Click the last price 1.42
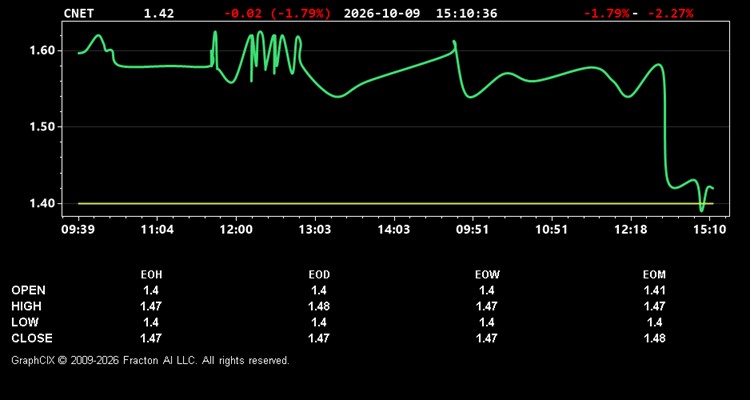 point(159,13)
